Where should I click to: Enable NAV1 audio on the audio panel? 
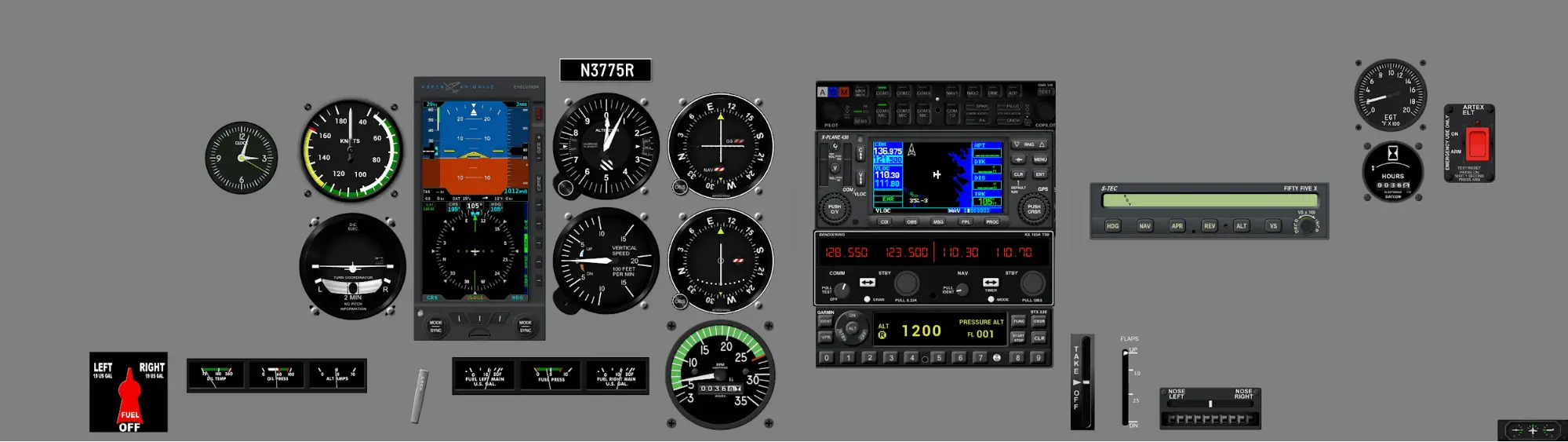pyautogui.click(x=952, y=91)
